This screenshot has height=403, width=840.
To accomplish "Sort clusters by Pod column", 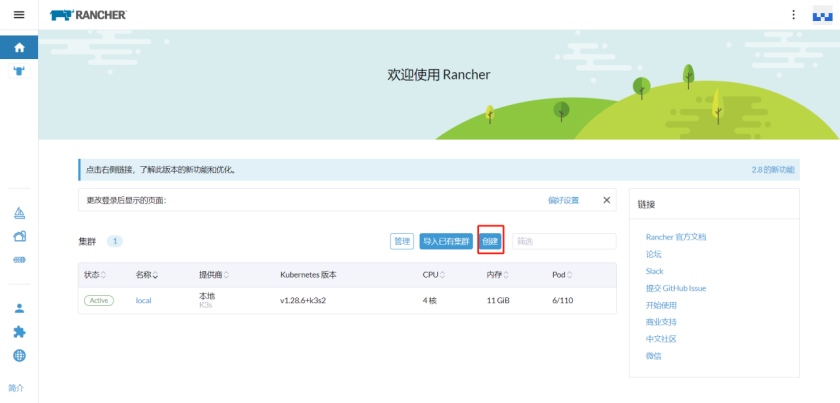I will tap(562, 275).
